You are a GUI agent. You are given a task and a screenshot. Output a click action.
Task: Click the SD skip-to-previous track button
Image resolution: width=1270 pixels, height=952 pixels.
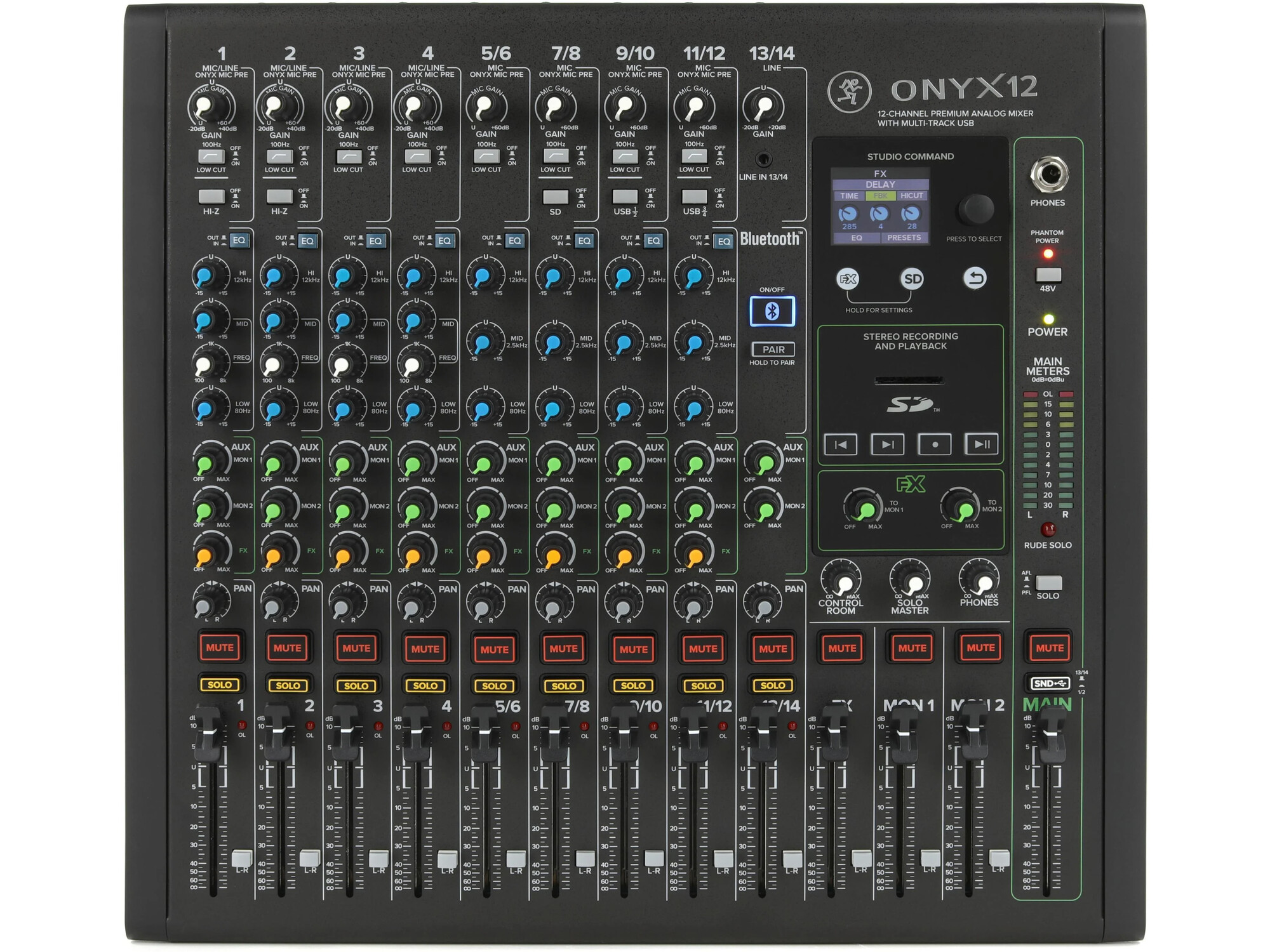click(841, 444)
